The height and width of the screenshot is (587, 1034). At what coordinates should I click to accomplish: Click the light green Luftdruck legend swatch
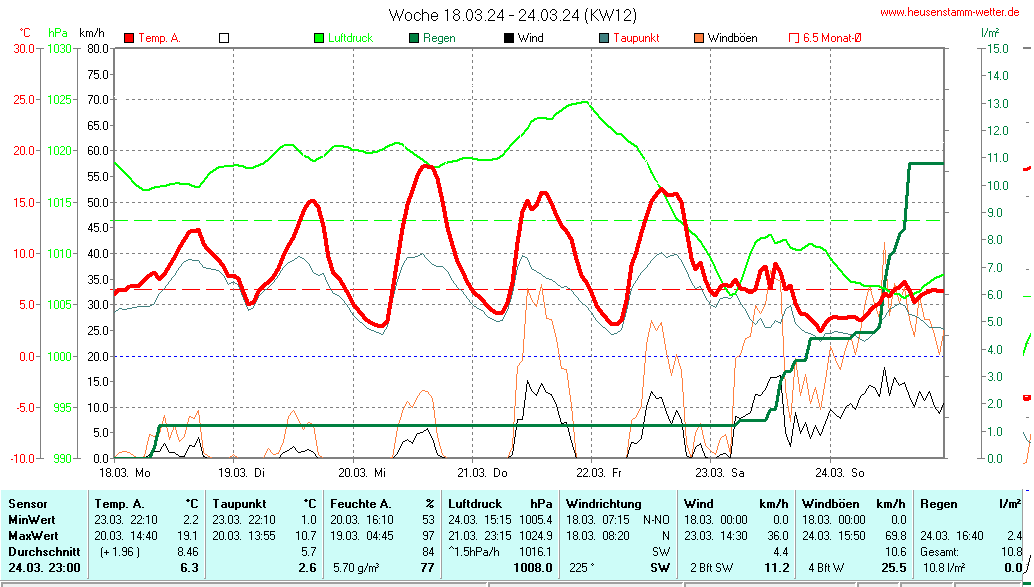point(319,38)
